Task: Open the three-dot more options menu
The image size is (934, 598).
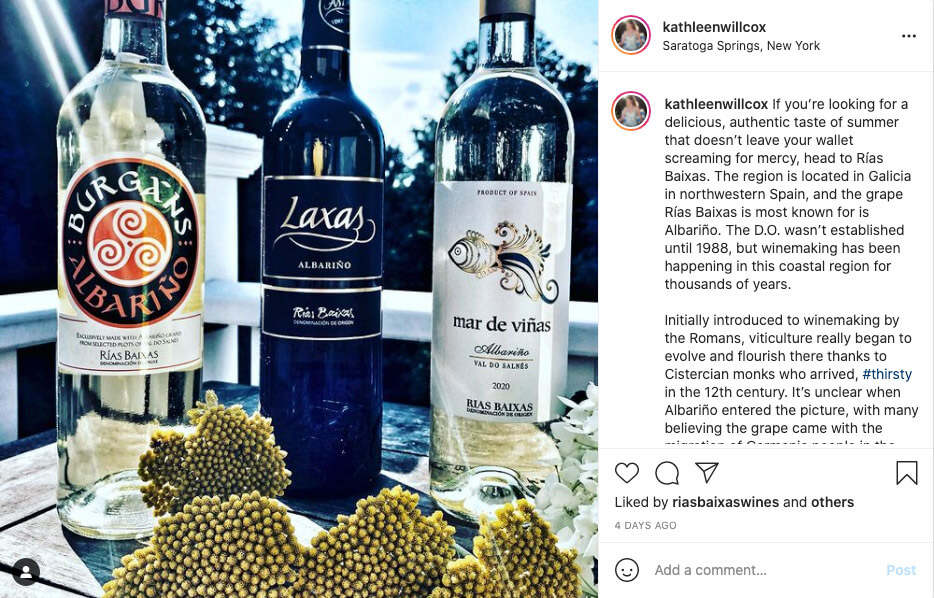Action: click(x=909, y=36)
